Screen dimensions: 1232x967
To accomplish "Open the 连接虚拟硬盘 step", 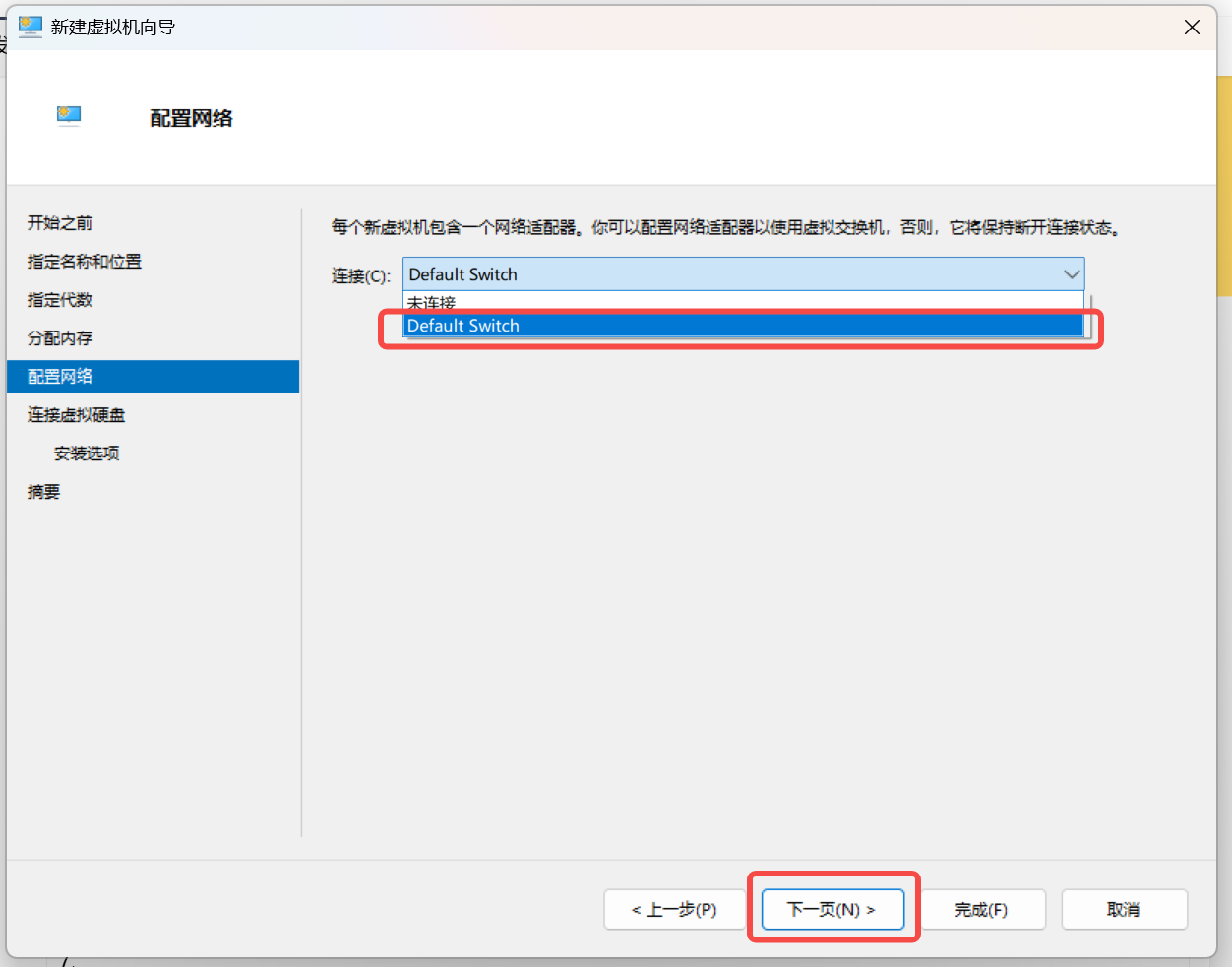I will pos(77,415).
